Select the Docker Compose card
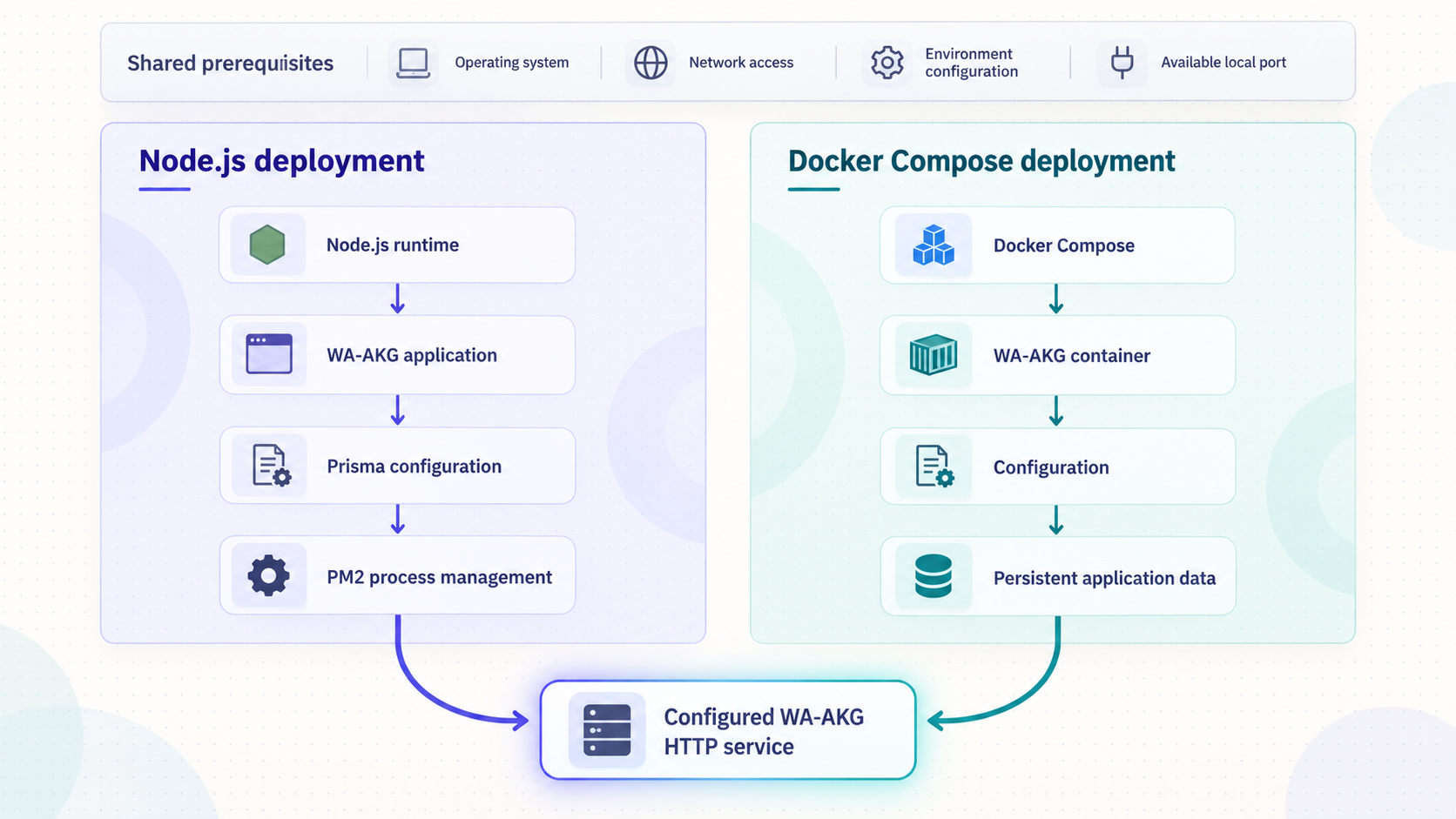This screenshot has width=1456, height=819. click(x=1057, y=245)
